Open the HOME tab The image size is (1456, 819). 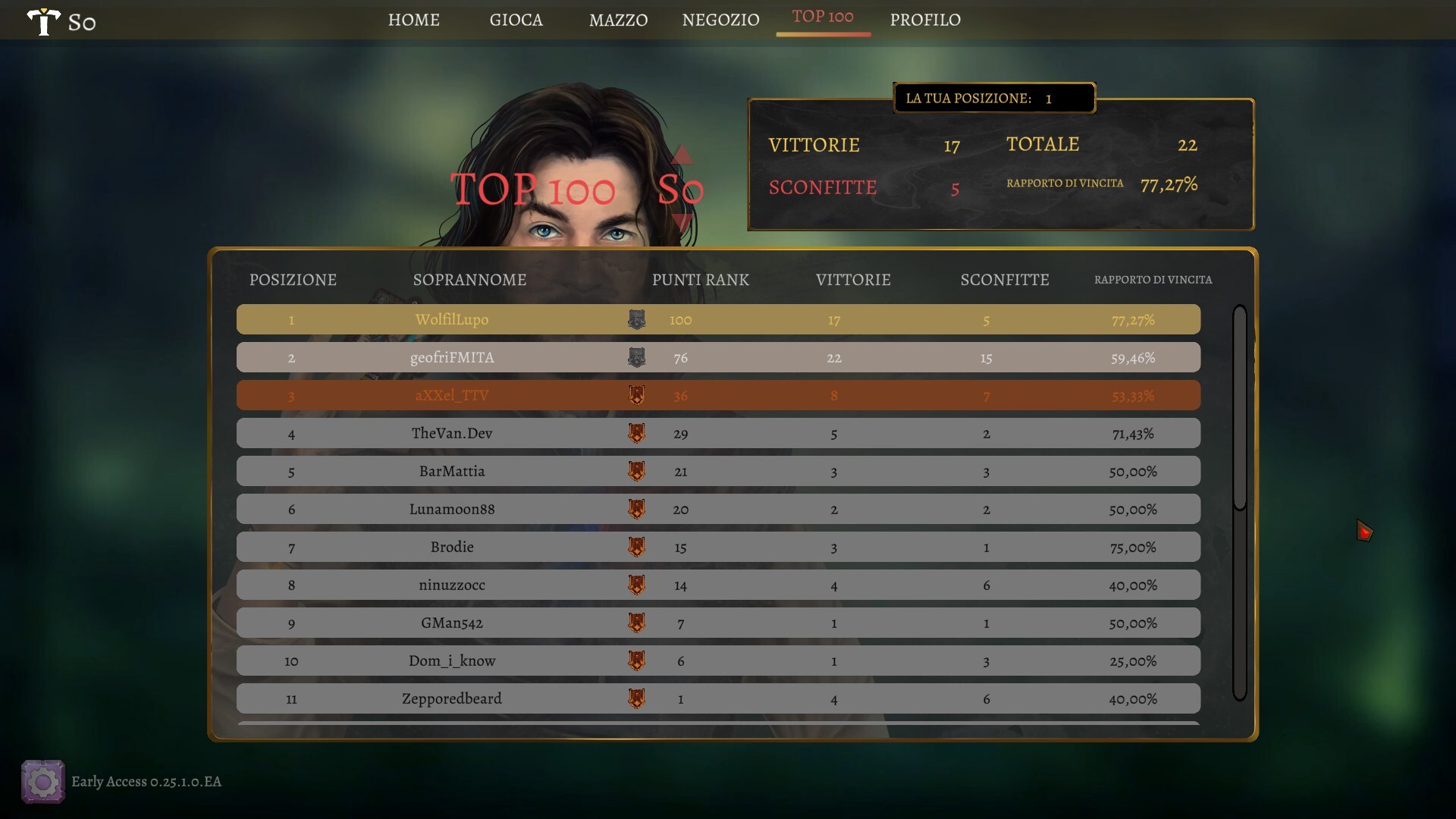414,20
